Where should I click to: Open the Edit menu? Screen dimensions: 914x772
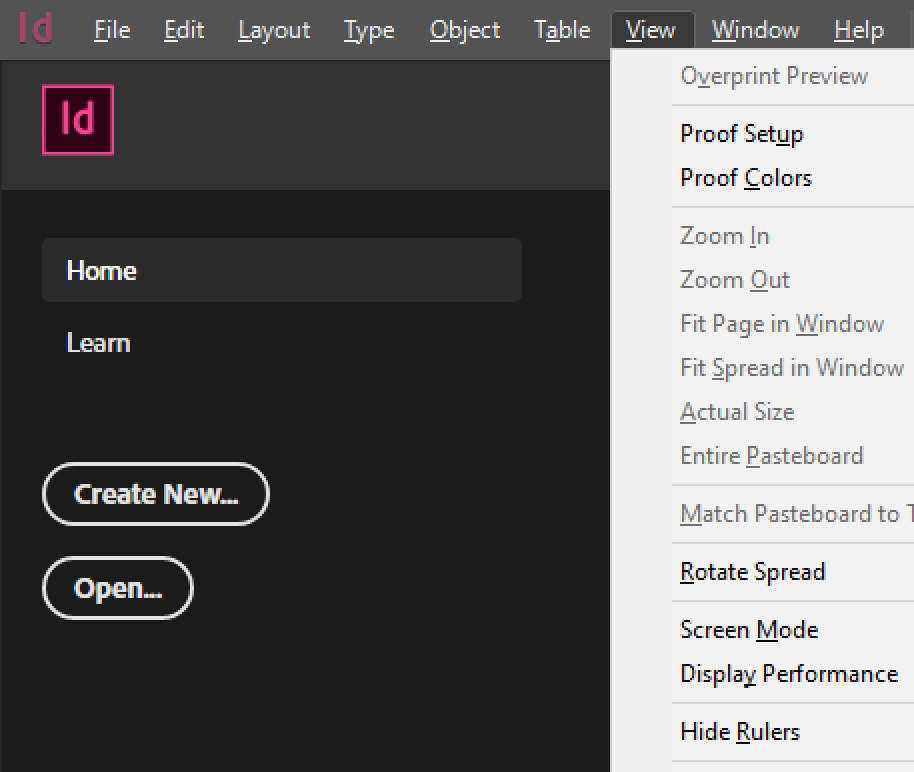point(184,31)
